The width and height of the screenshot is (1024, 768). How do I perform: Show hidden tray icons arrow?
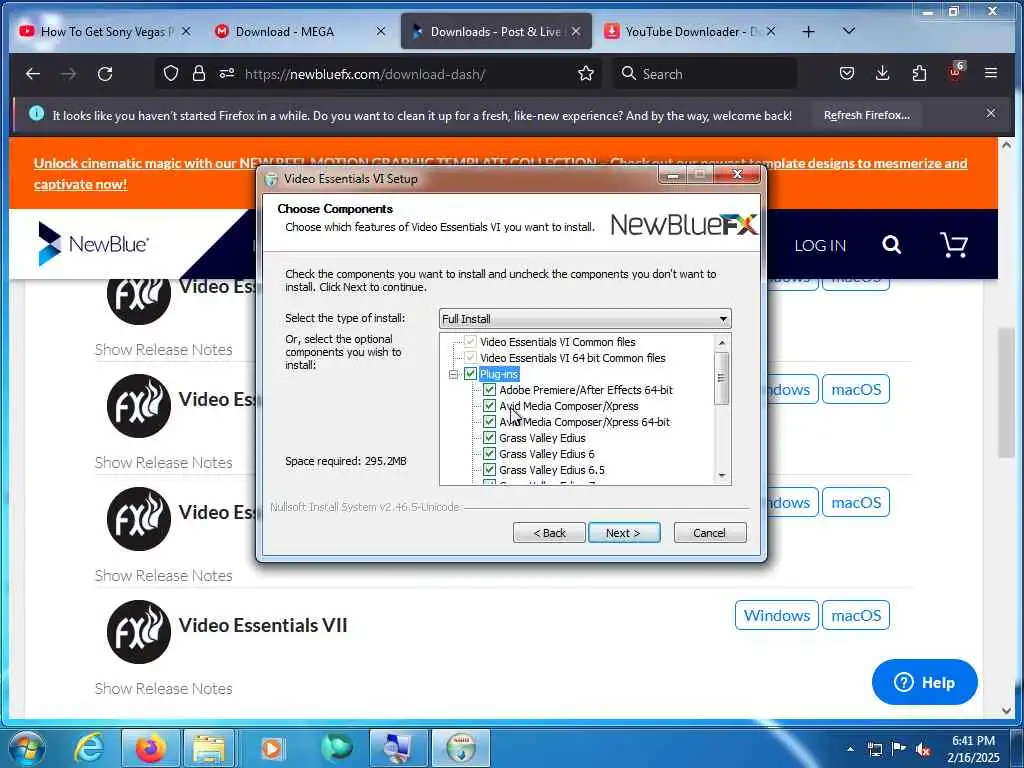click(x=850, y=749)
